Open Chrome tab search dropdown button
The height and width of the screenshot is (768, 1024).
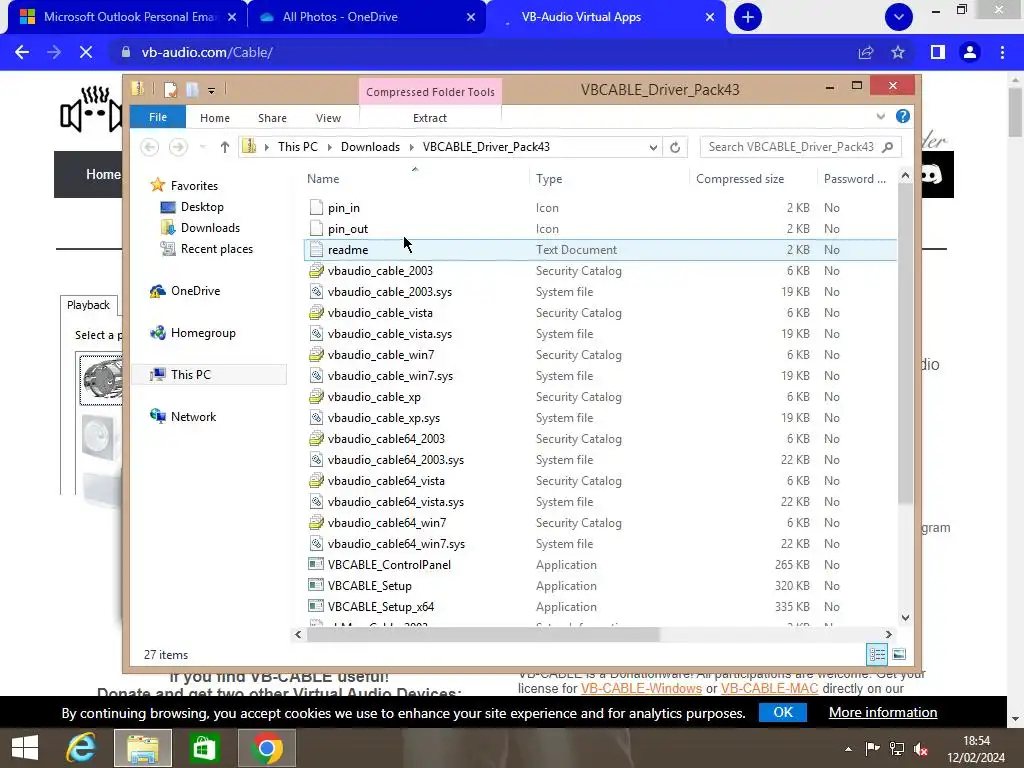[899, 17]
